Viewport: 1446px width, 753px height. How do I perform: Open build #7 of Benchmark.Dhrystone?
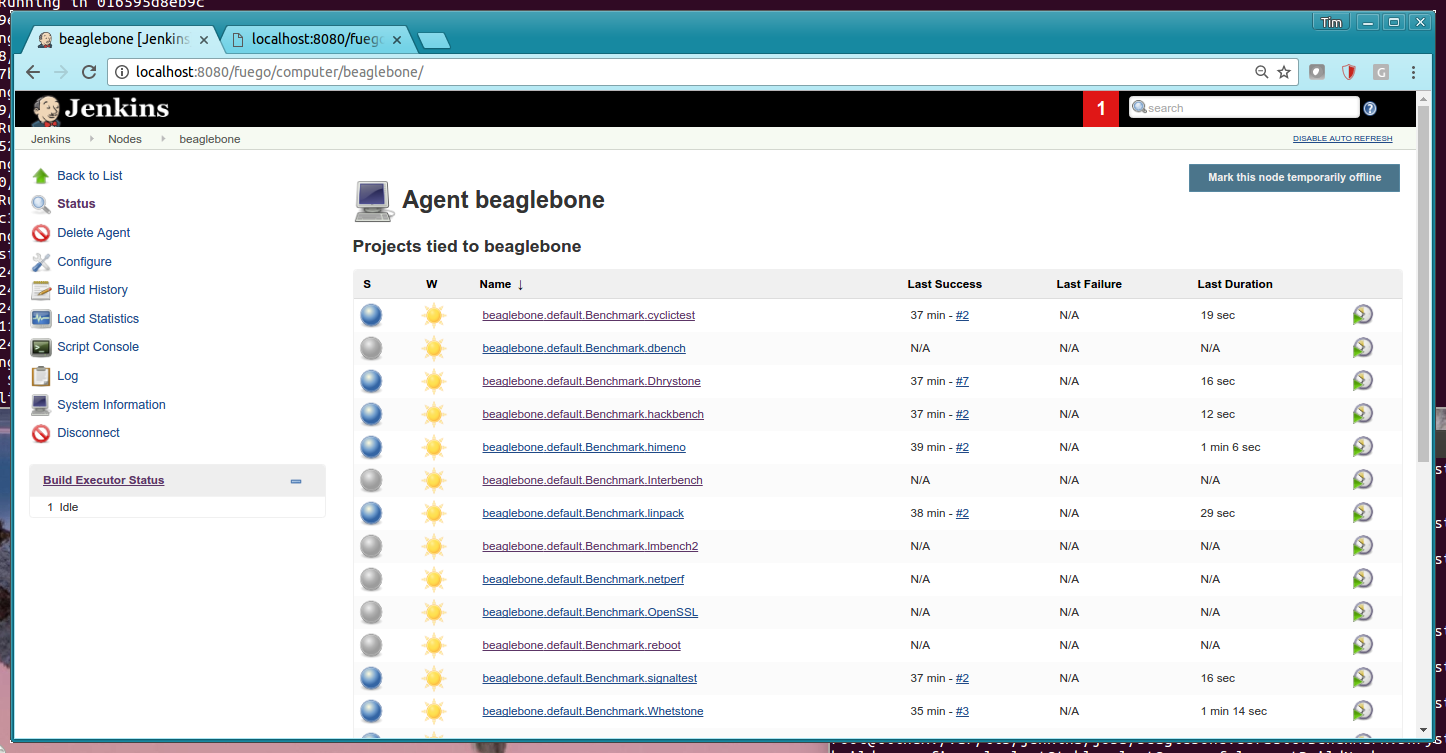962,381
